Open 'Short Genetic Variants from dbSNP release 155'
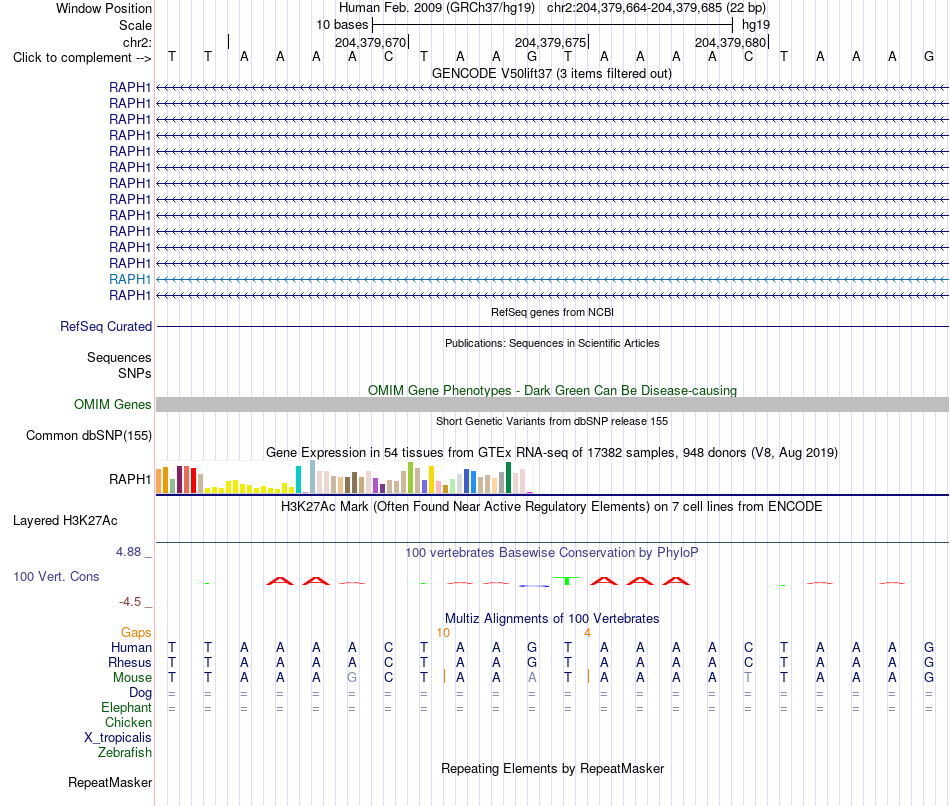Viewport: 950px width, 806px height. [552, 421]
